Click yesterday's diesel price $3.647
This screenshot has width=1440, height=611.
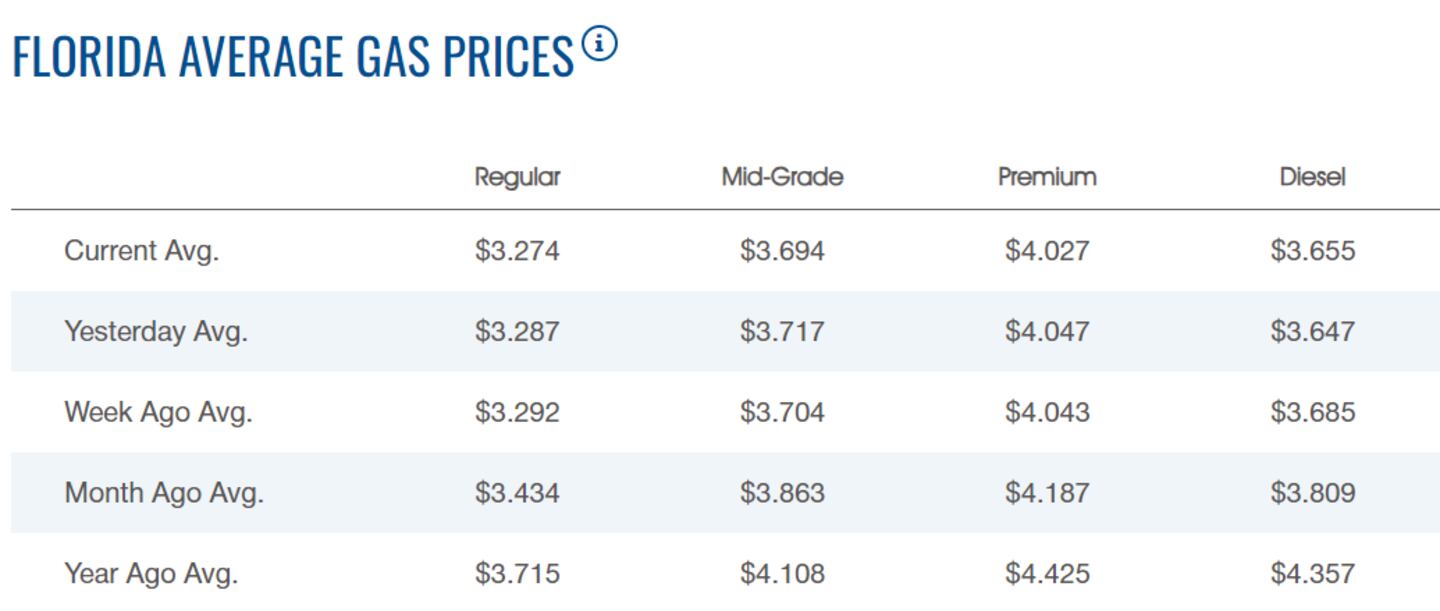point(1312,331)
